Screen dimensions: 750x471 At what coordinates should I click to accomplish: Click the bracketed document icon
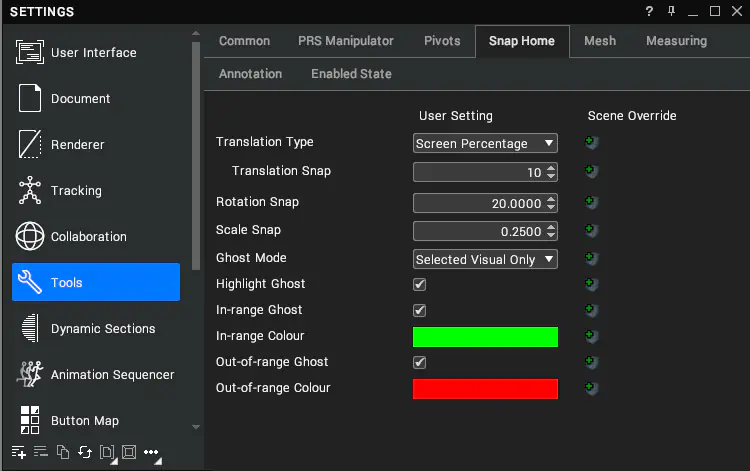(x=107, y=452)
